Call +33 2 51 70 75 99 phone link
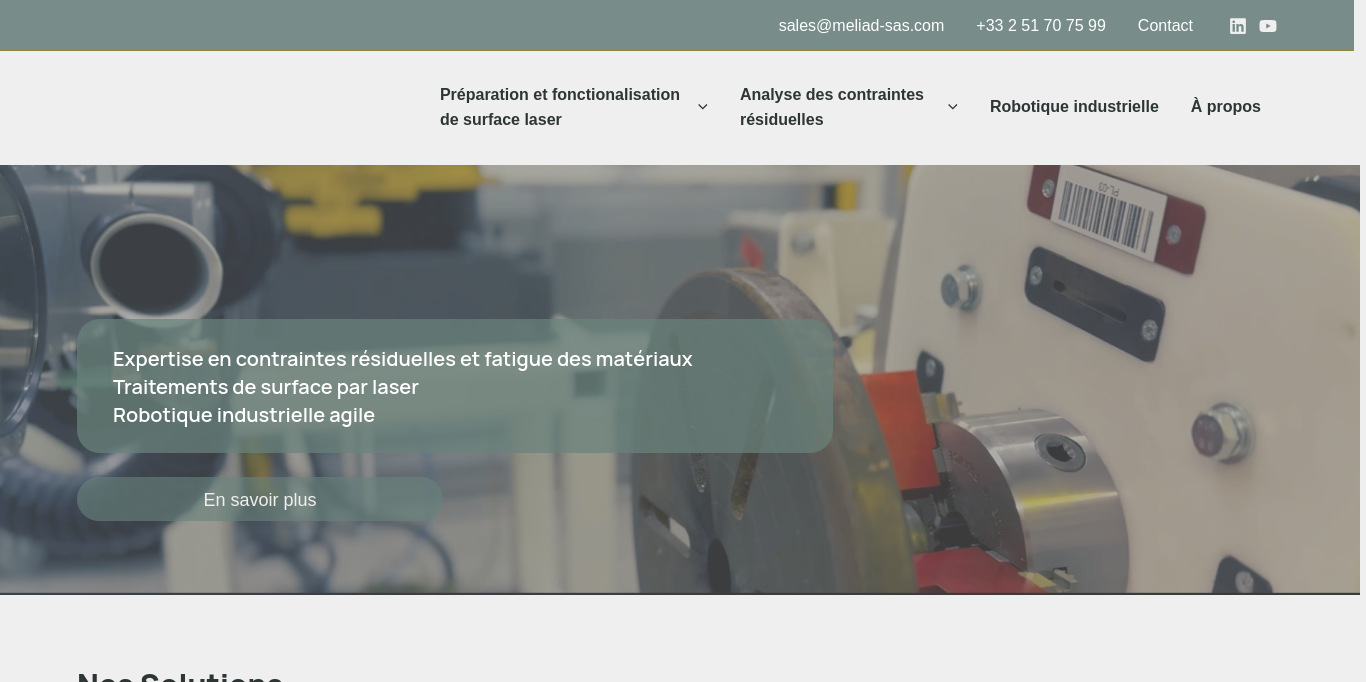Viewport: 1366px width, 682px height. (x=1040, y=26)
